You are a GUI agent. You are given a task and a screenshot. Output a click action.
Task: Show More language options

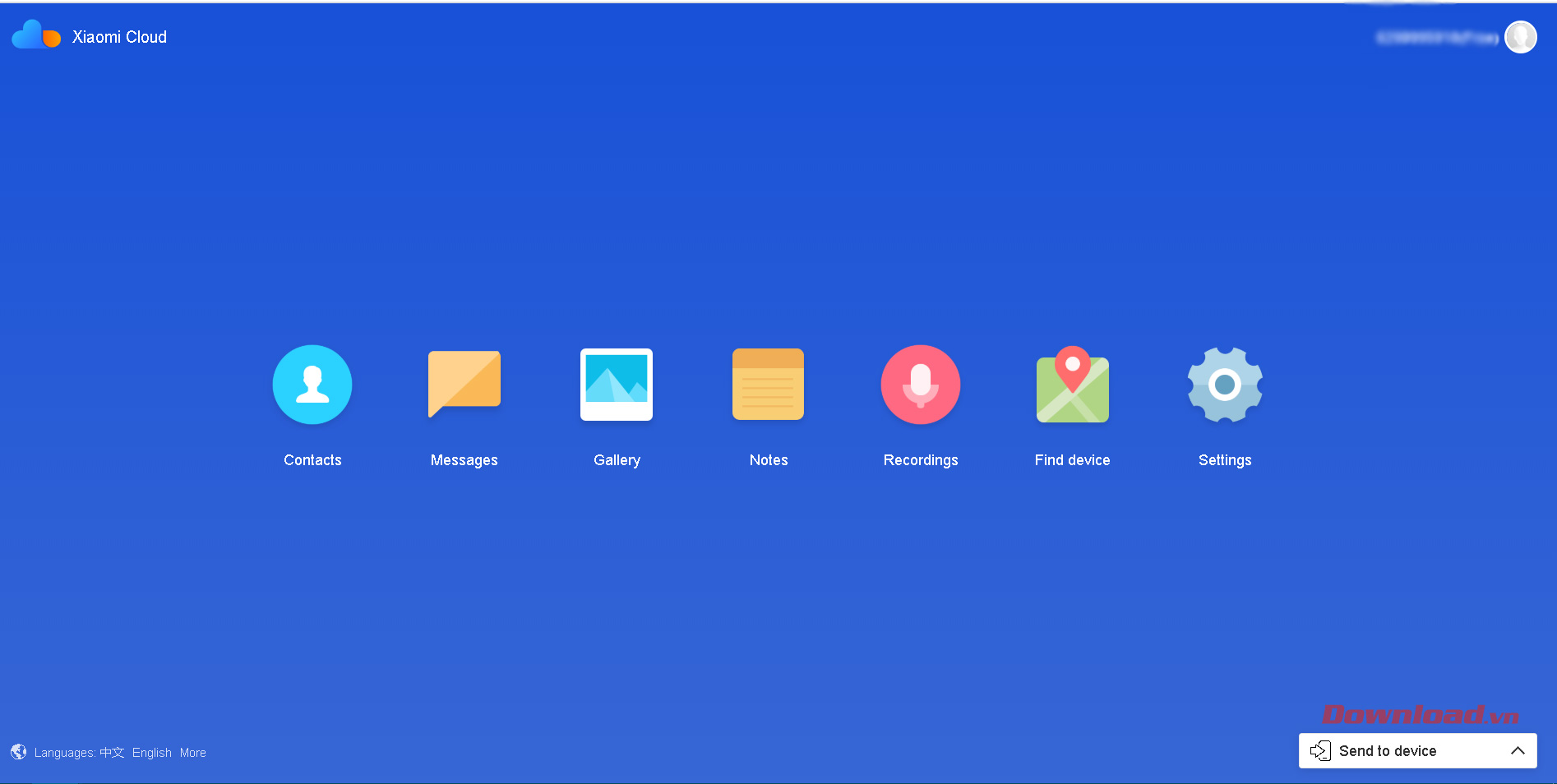tap(193, 753)
